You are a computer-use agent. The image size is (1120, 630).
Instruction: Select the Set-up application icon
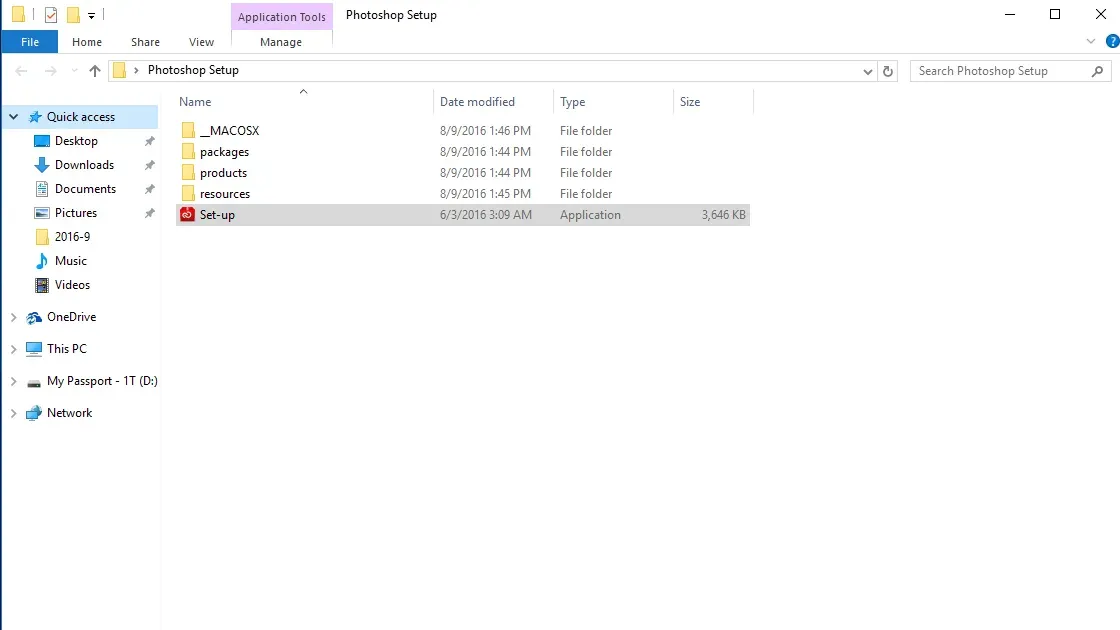coord(187,214)
